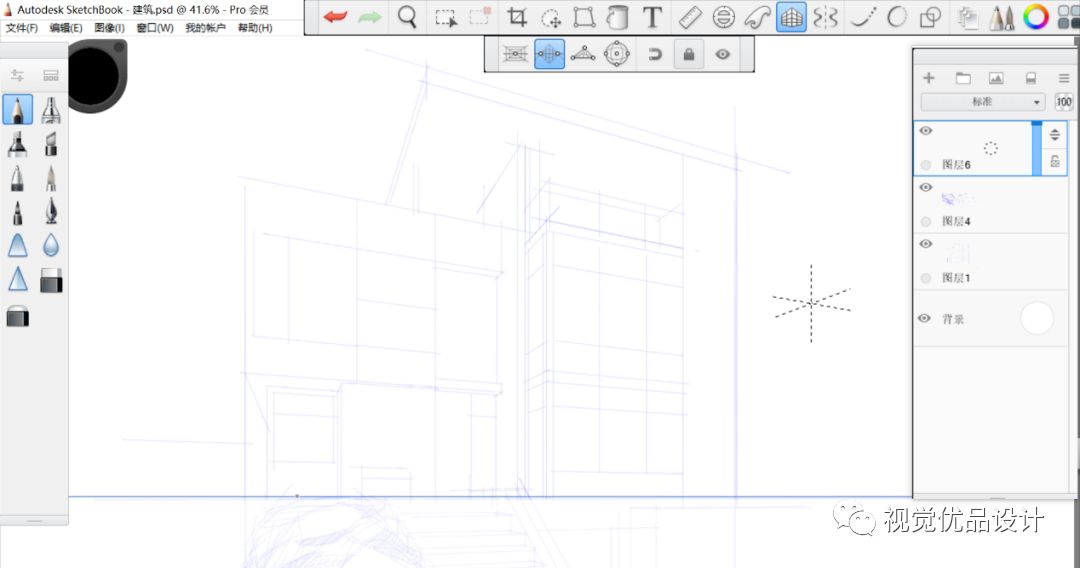Turn off the Perspective Guides tool

coord(791,17)
